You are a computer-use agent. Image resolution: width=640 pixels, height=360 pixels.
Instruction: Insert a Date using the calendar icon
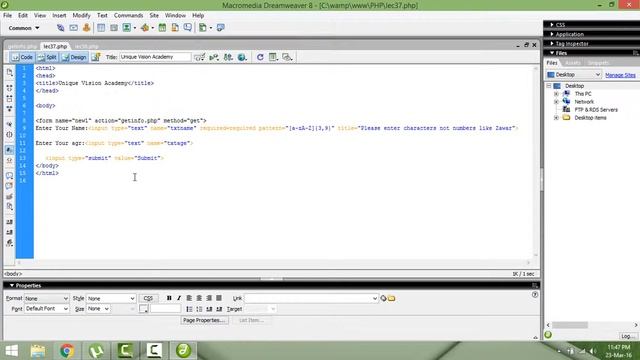click(x=162, y=28)
